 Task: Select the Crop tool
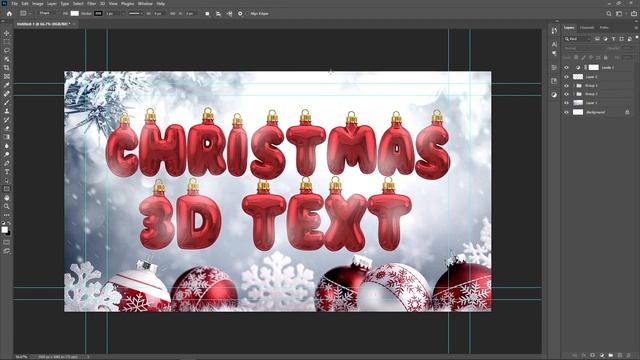(x=7, y=68)
